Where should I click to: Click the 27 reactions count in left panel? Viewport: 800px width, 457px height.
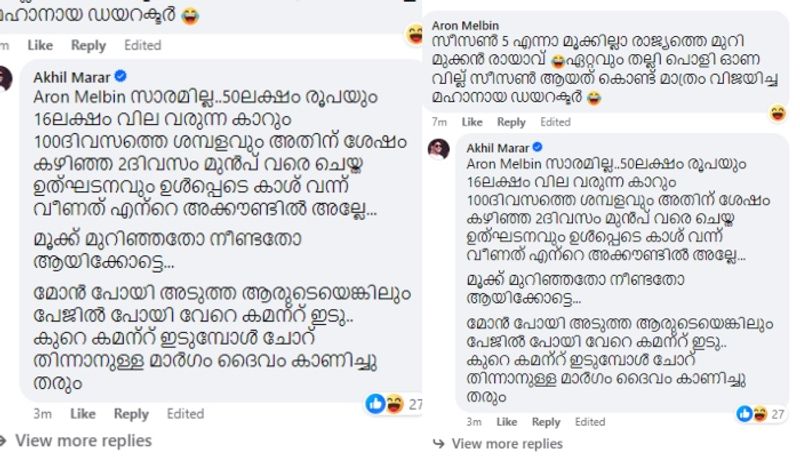[415, 404]
